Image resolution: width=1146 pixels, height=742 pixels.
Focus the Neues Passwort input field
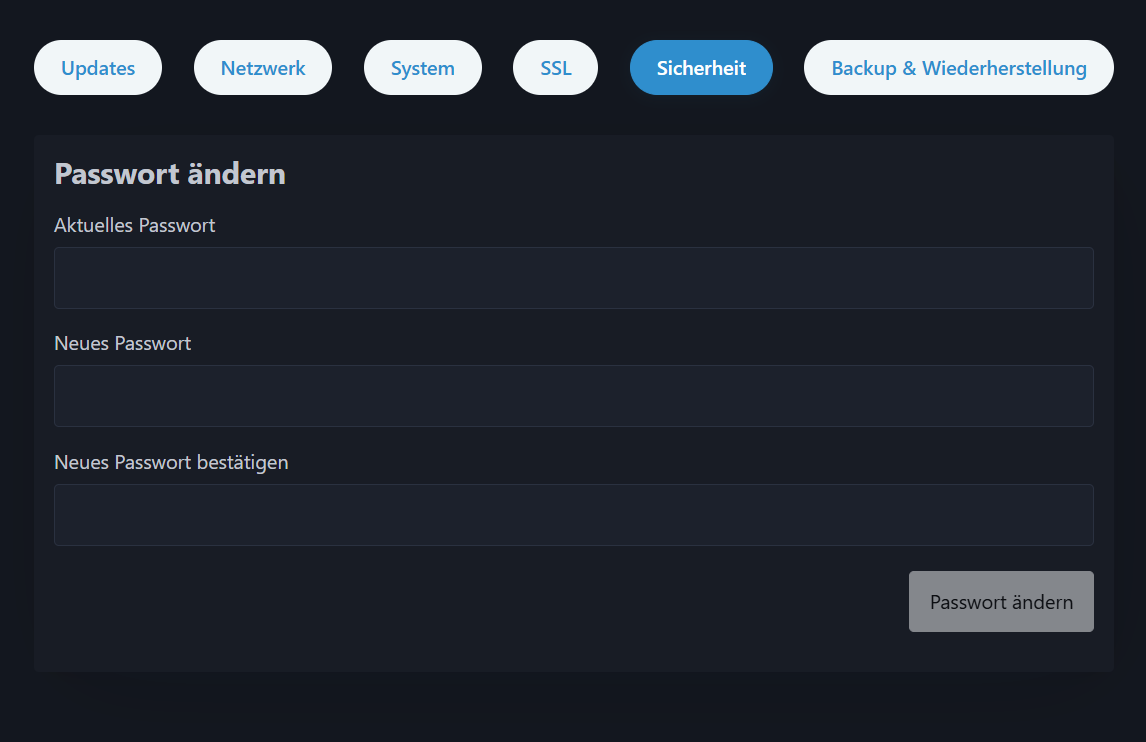point(573,395)
